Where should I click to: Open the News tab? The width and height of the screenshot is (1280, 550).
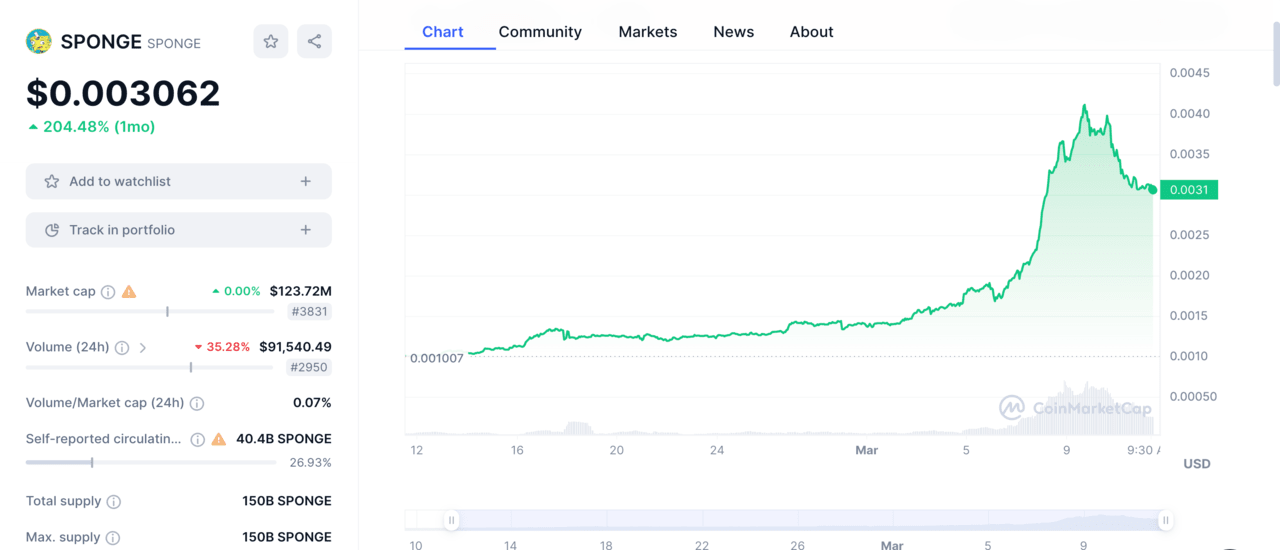(x=733, y=32)
